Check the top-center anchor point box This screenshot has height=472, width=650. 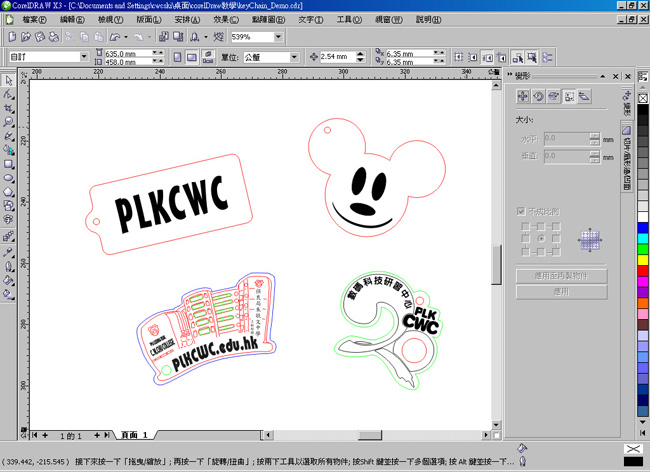(541, 226)
